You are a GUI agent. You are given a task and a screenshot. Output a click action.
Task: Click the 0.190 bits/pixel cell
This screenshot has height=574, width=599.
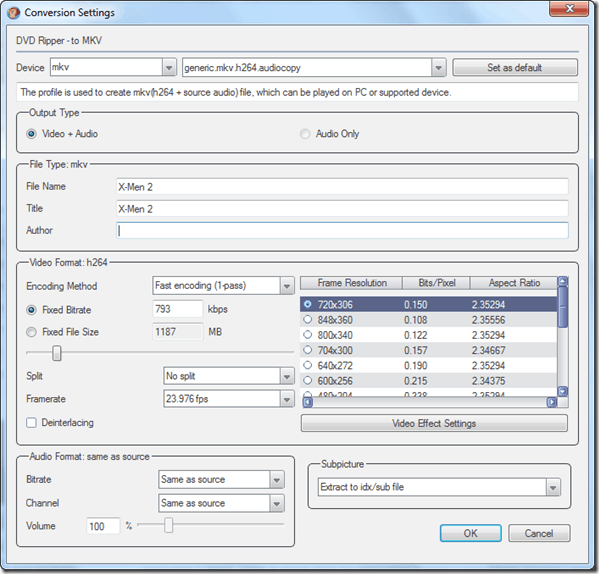coord(416,365)
